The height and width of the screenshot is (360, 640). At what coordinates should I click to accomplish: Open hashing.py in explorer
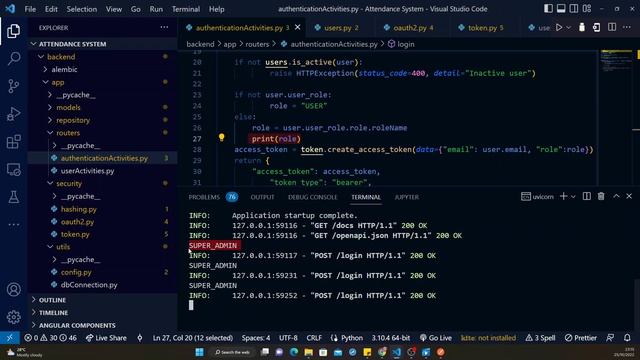[102, 209]
